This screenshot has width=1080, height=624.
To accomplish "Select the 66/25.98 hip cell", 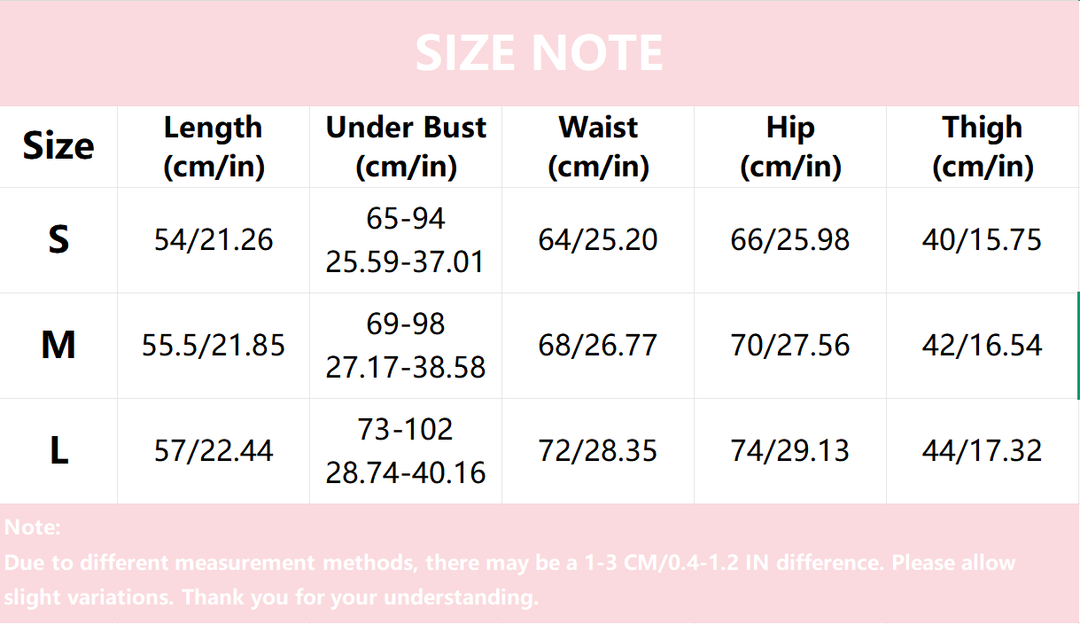I will point(790,240).
